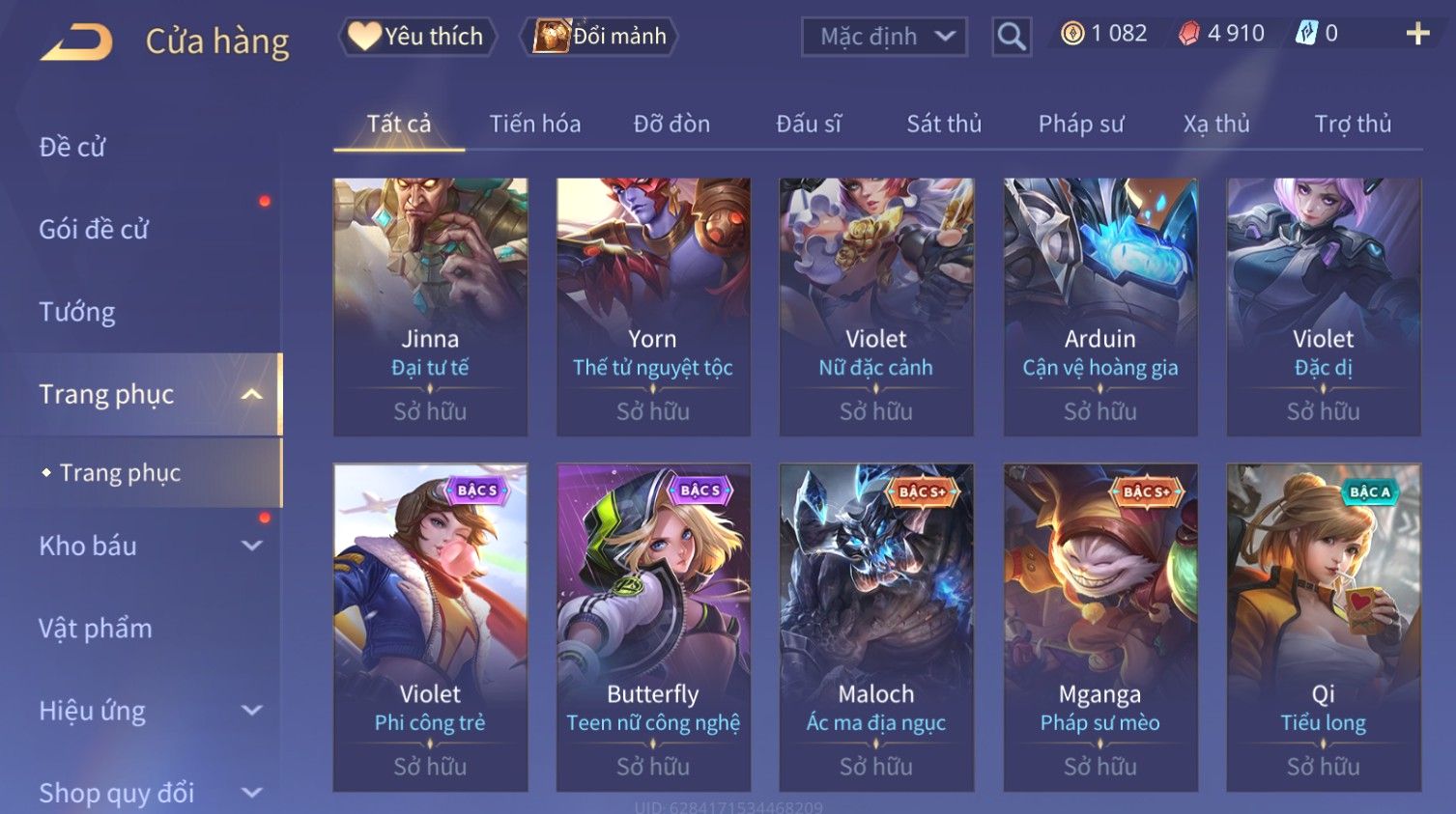Collapse the Trang phục sidebar section
Viewport: 1456px width, 814px height.
[x=251, y=394]
